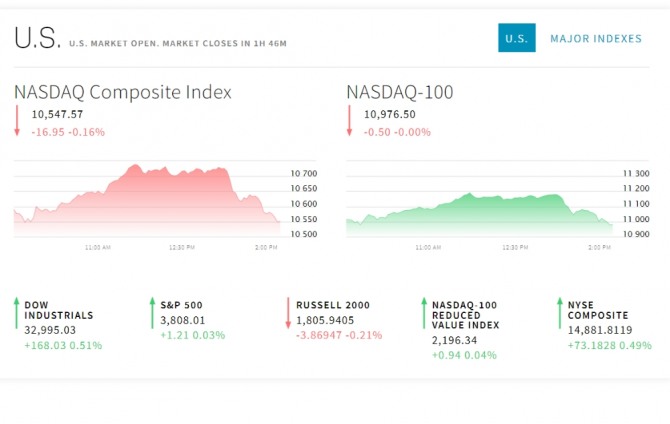Open the NASDAQ-100 heading link
The height and width of the screenshot is (424, 670).
[x=400, y=92]
